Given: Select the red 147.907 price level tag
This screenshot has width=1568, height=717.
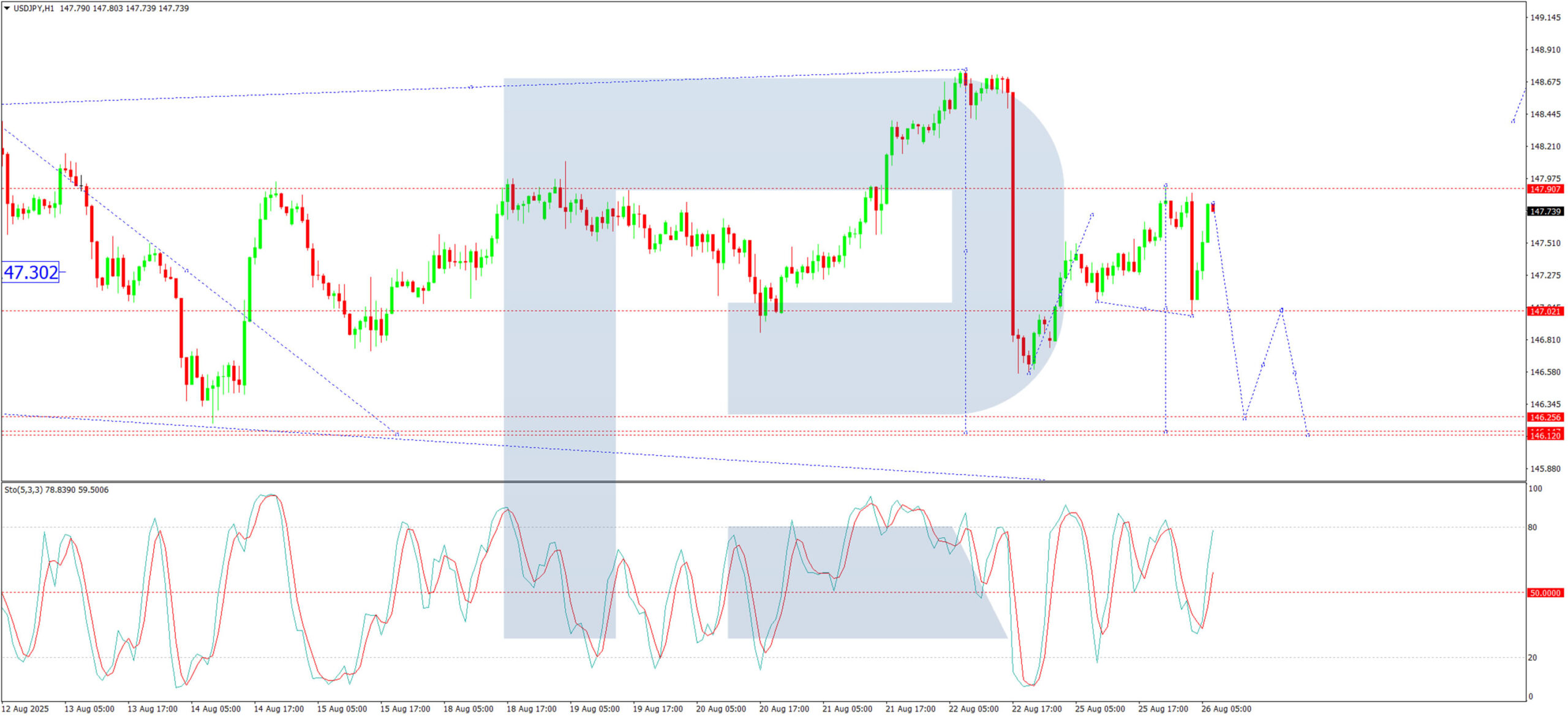Looking at the screenshot, I should click(x=1544, y=189).
